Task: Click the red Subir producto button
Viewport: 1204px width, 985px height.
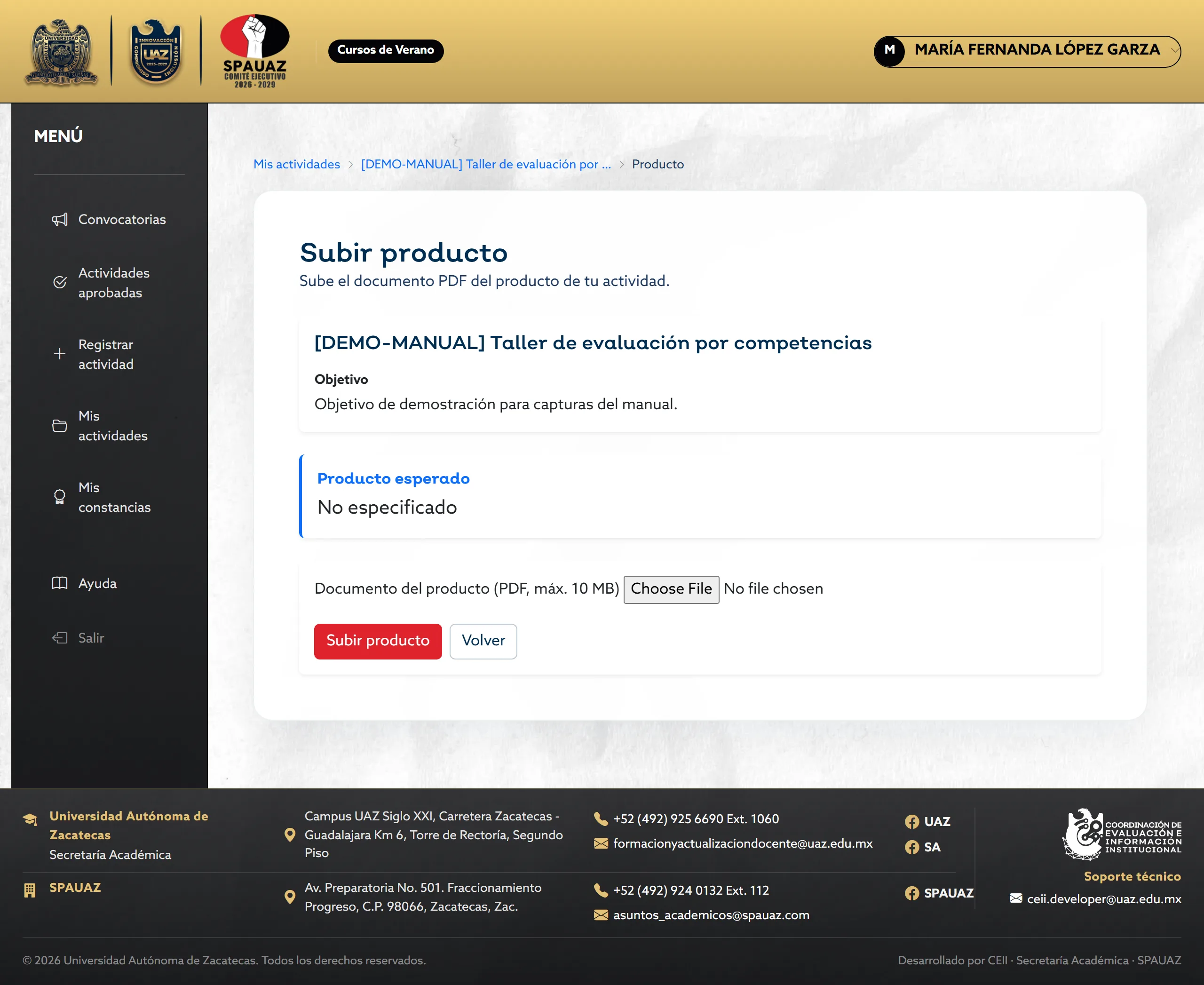Action: [x=378, y=641]
